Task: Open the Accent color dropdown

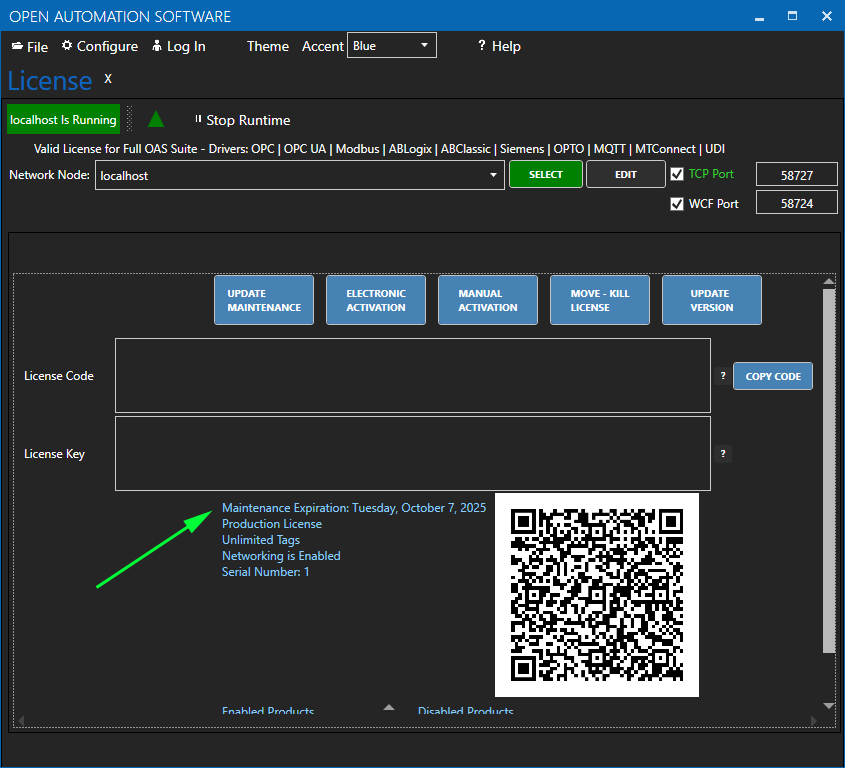Action: 391,46
